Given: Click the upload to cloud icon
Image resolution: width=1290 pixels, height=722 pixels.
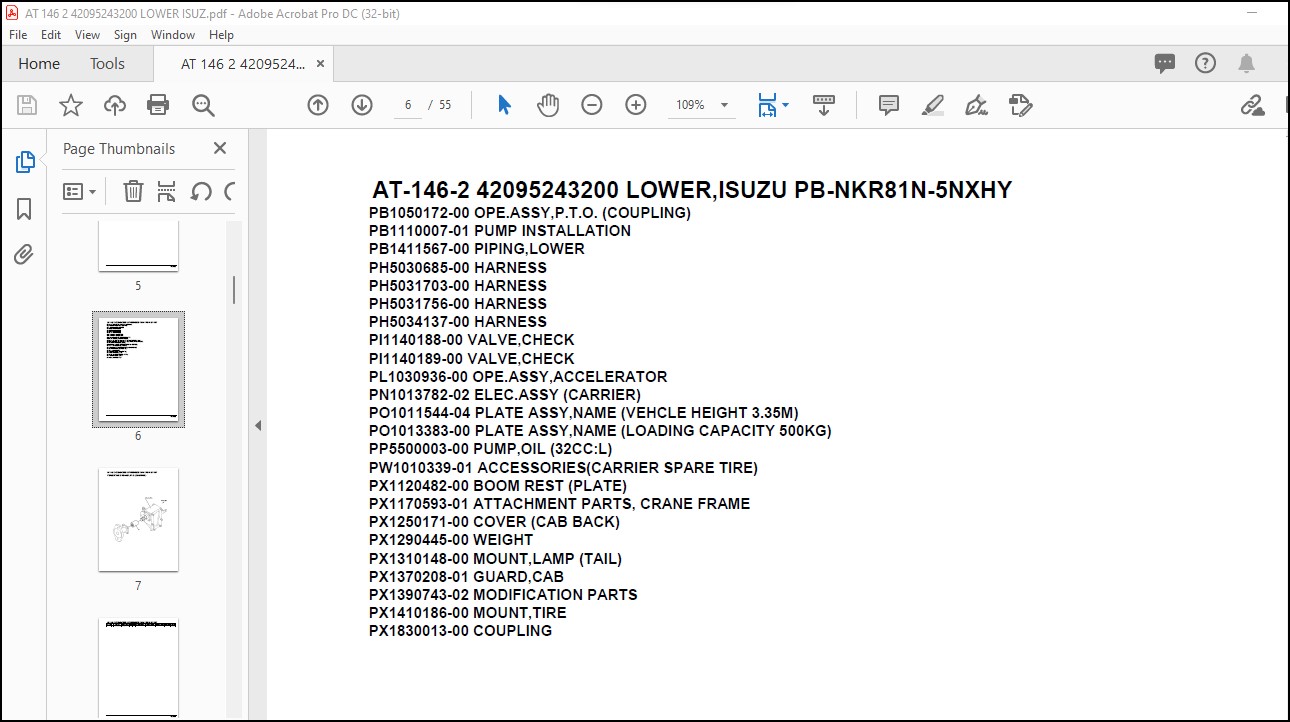Looking at the screenshot, I should pos(115,105).
